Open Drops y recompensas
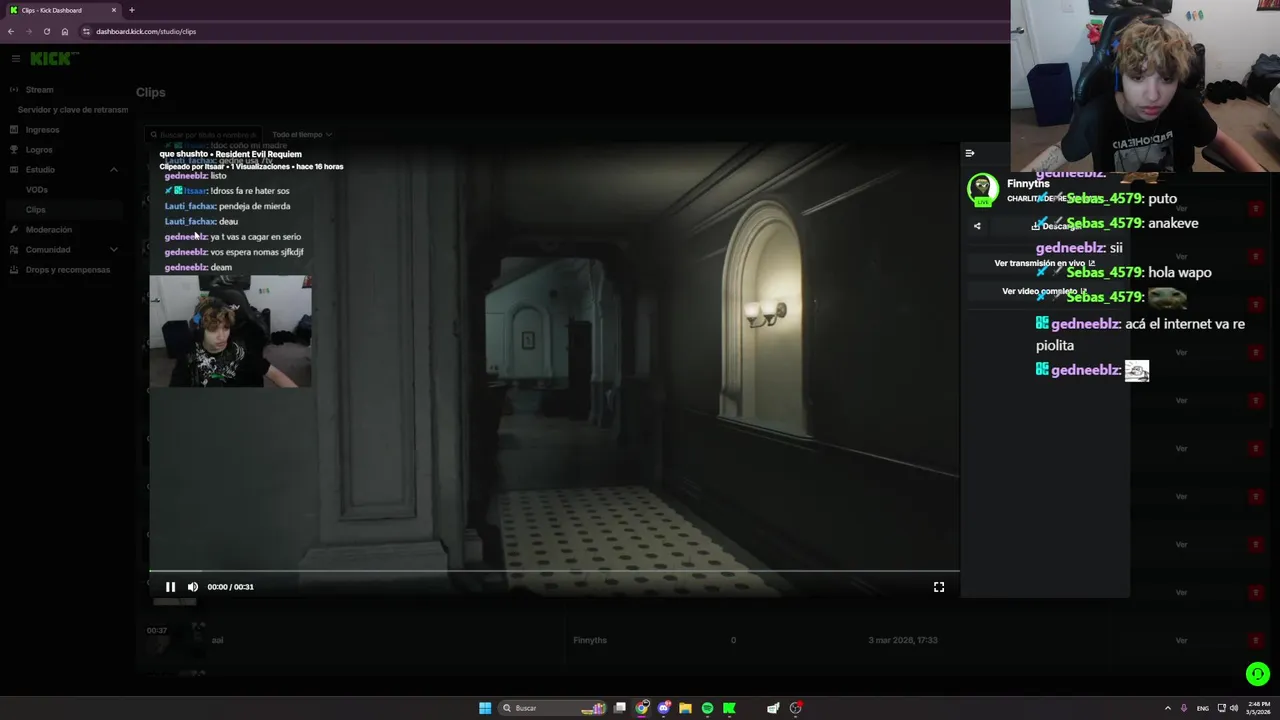 pos(68,270)
